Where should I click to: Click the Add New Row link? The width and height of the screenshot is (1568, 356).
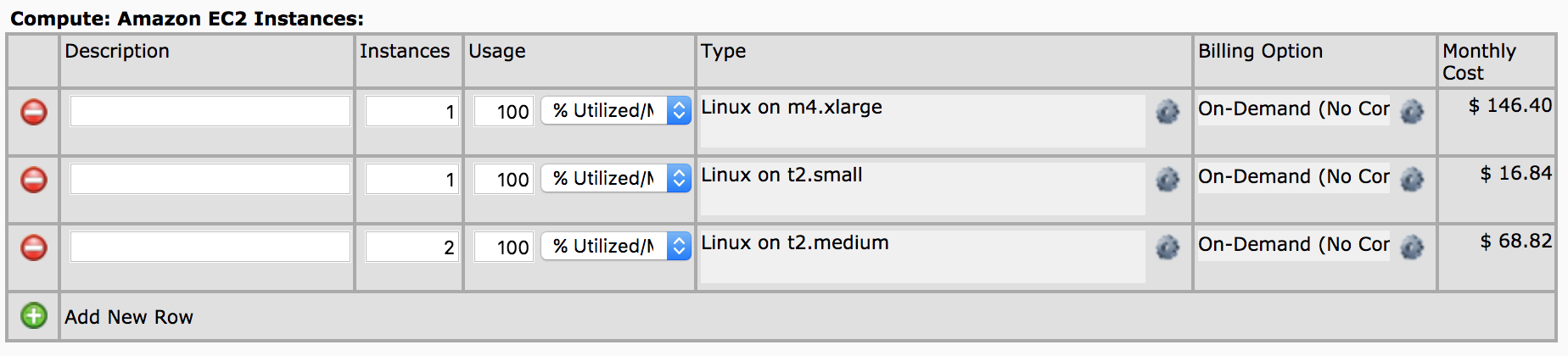pyautogui.click(x=129, y=317)
